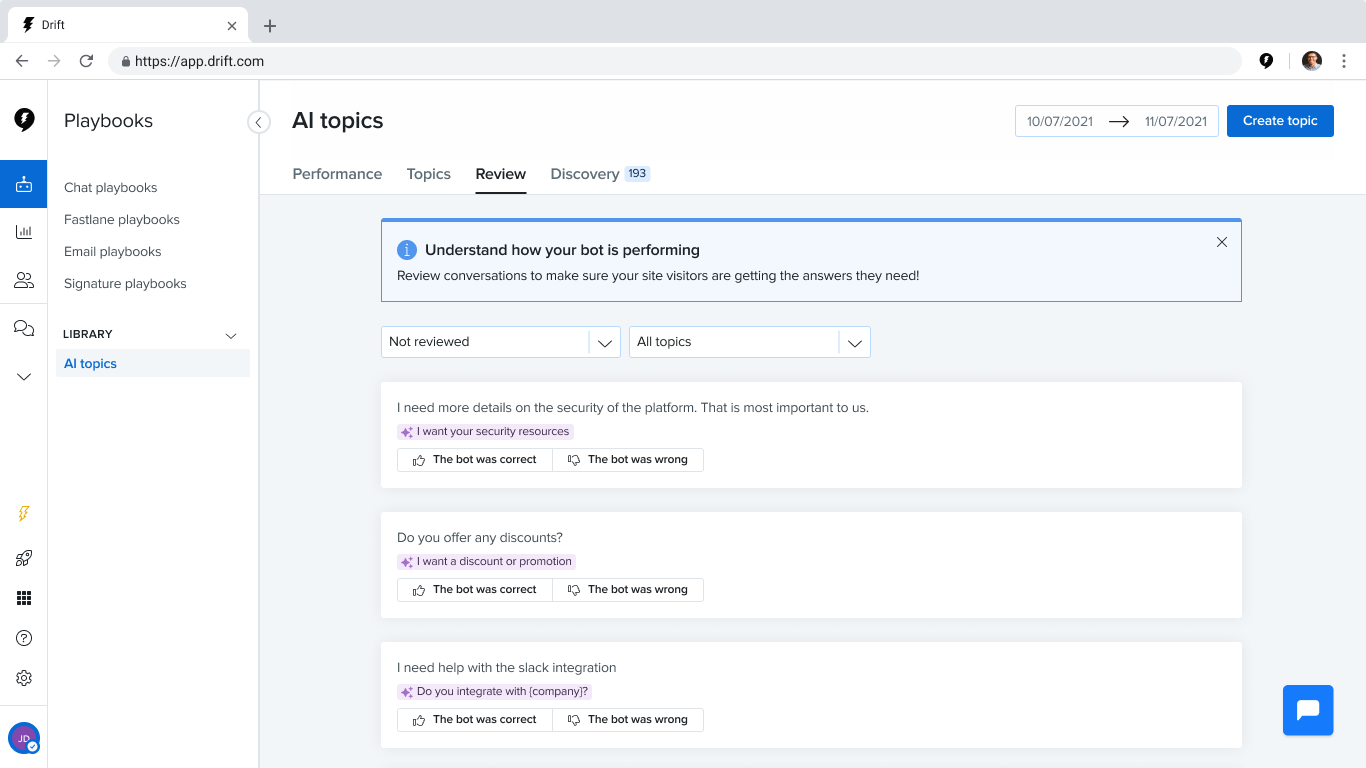Viewport: 1366px width, 768px height.
Task: Open the Not reviewed filter dropdown
Action: [x=501, y=342]
